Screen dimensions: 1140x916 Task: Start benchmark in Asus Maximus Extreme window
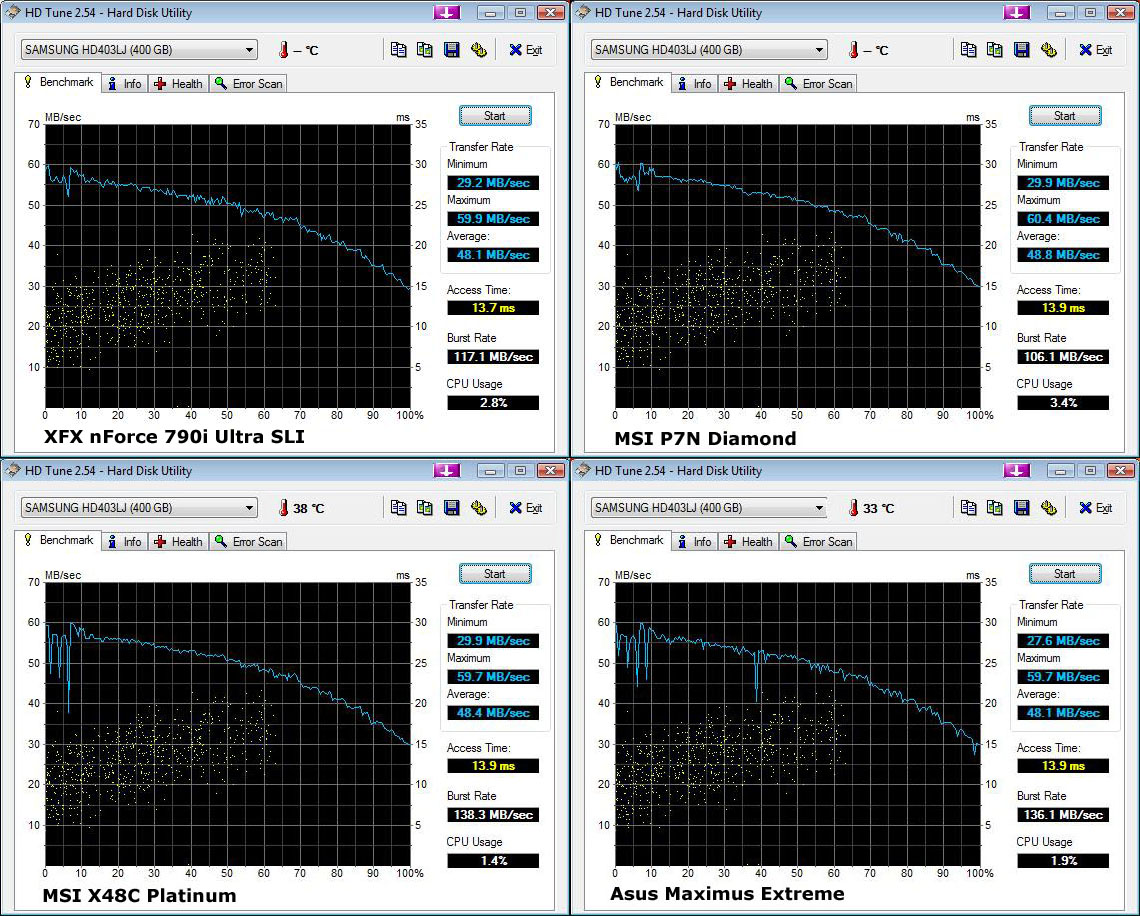(1065, 574)
